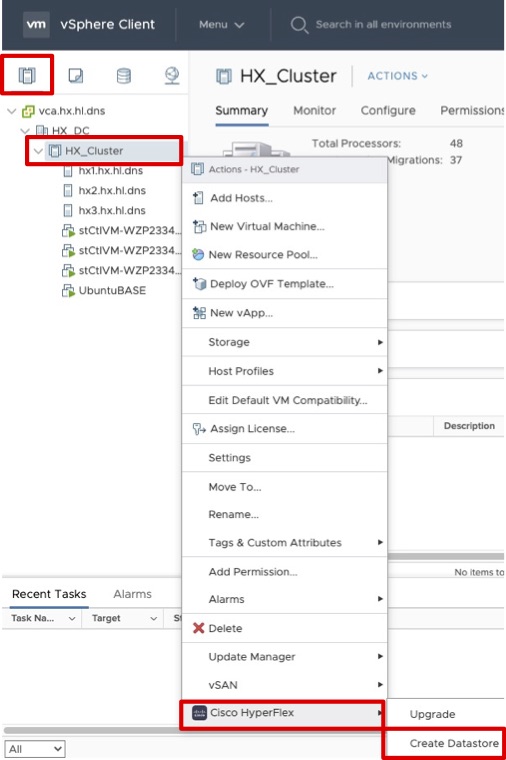Click the Add Hosts icon in context menu

198,198
